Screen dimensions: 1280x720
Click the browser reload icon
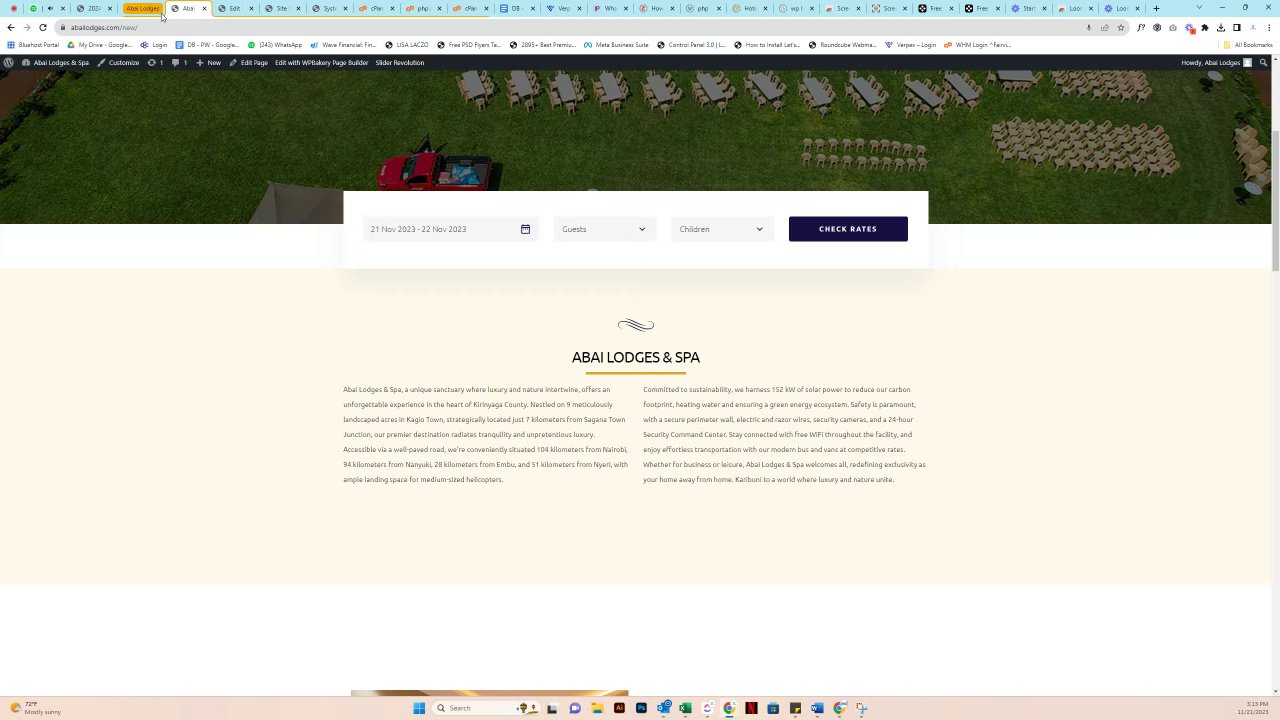coord(43,27)
